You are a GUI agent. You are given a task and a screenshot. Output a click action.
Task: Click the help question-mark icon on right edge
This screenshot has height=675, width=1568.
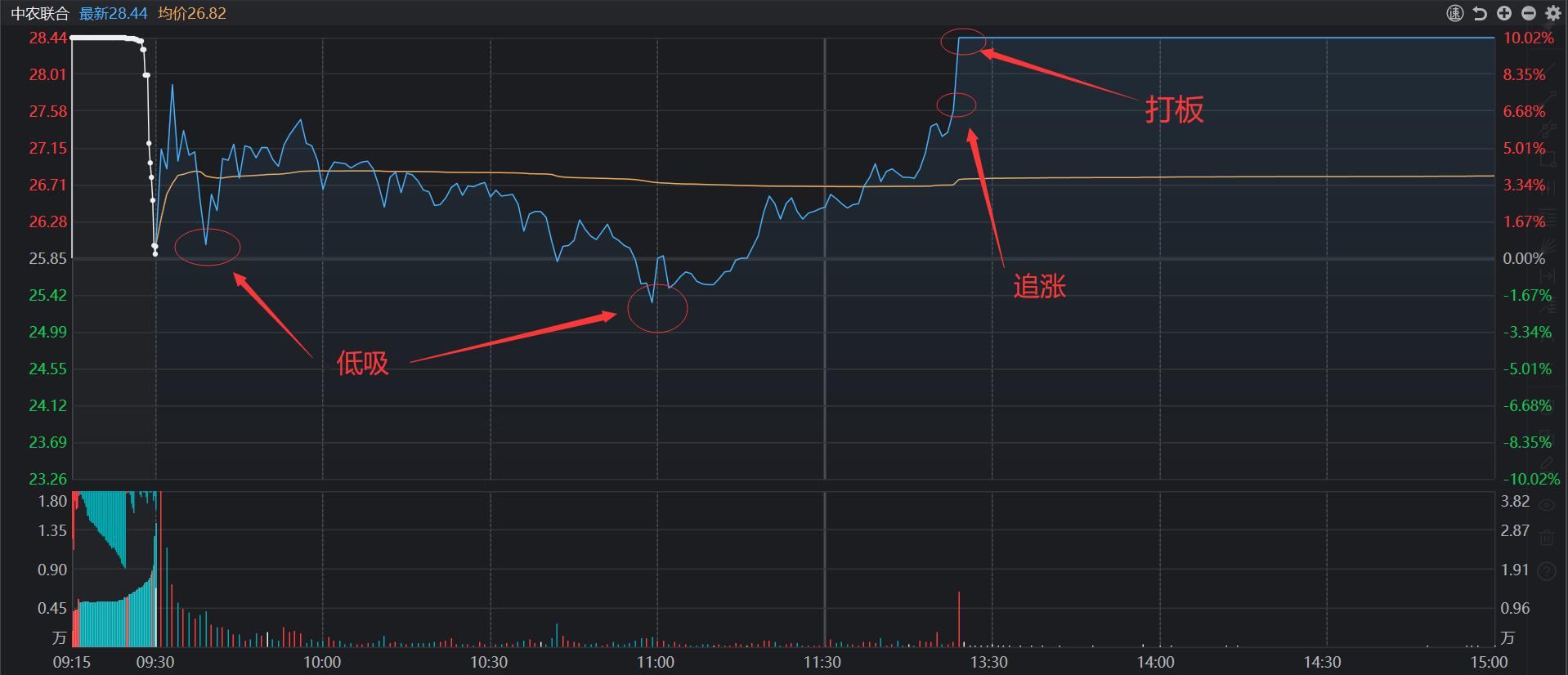point(1547,570)
